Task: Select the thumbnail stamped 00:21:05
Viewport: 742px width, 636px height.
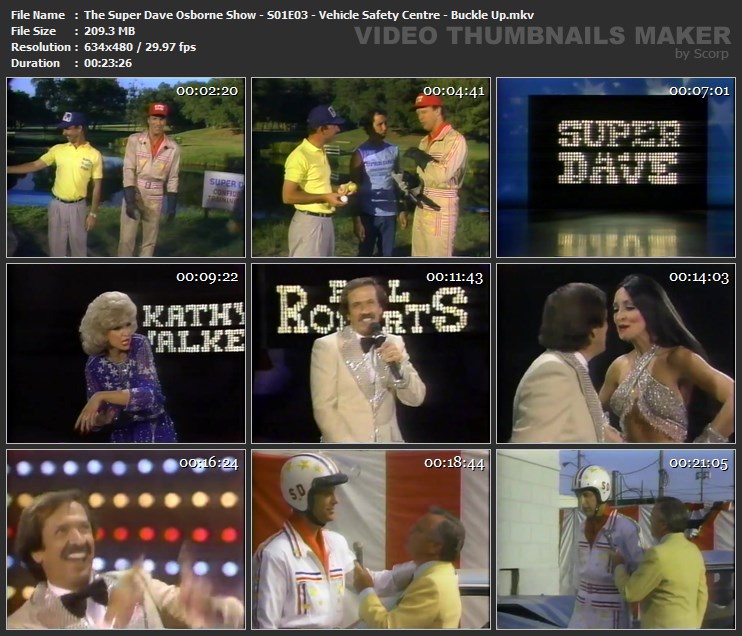Action: (616, 539)
